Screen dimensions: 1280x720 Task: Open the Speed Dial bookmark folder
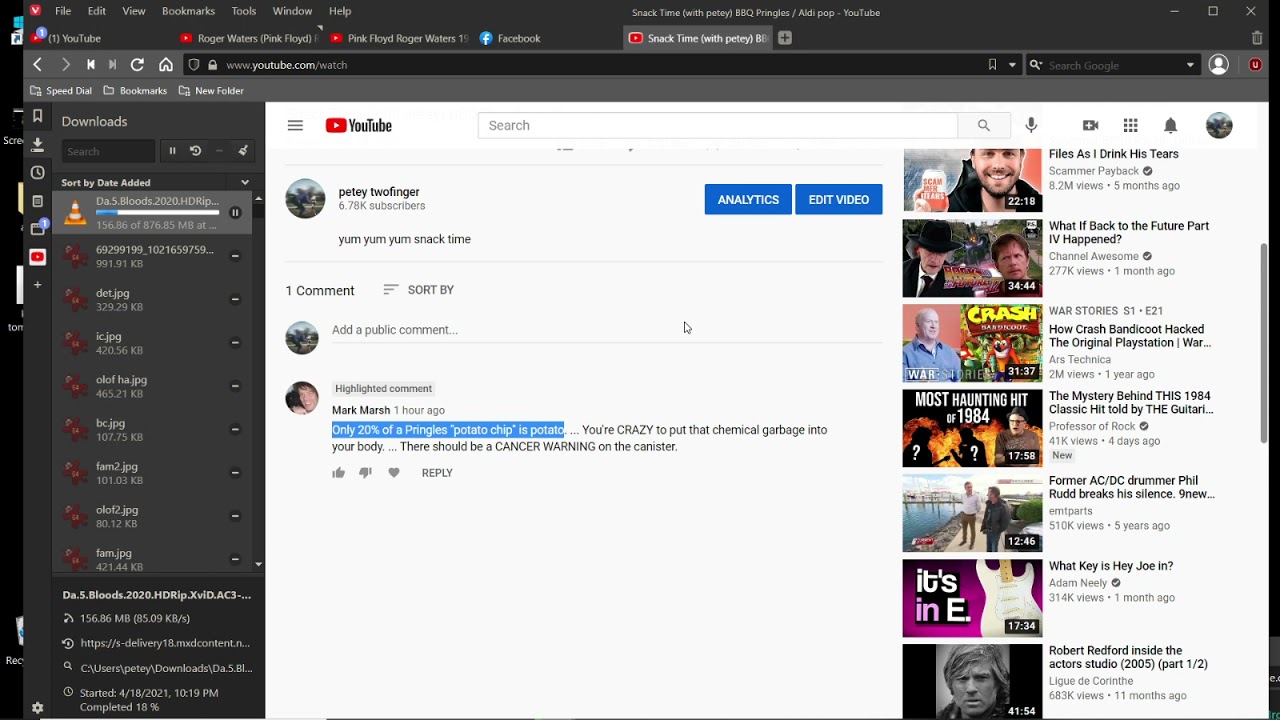pos(61,90)
